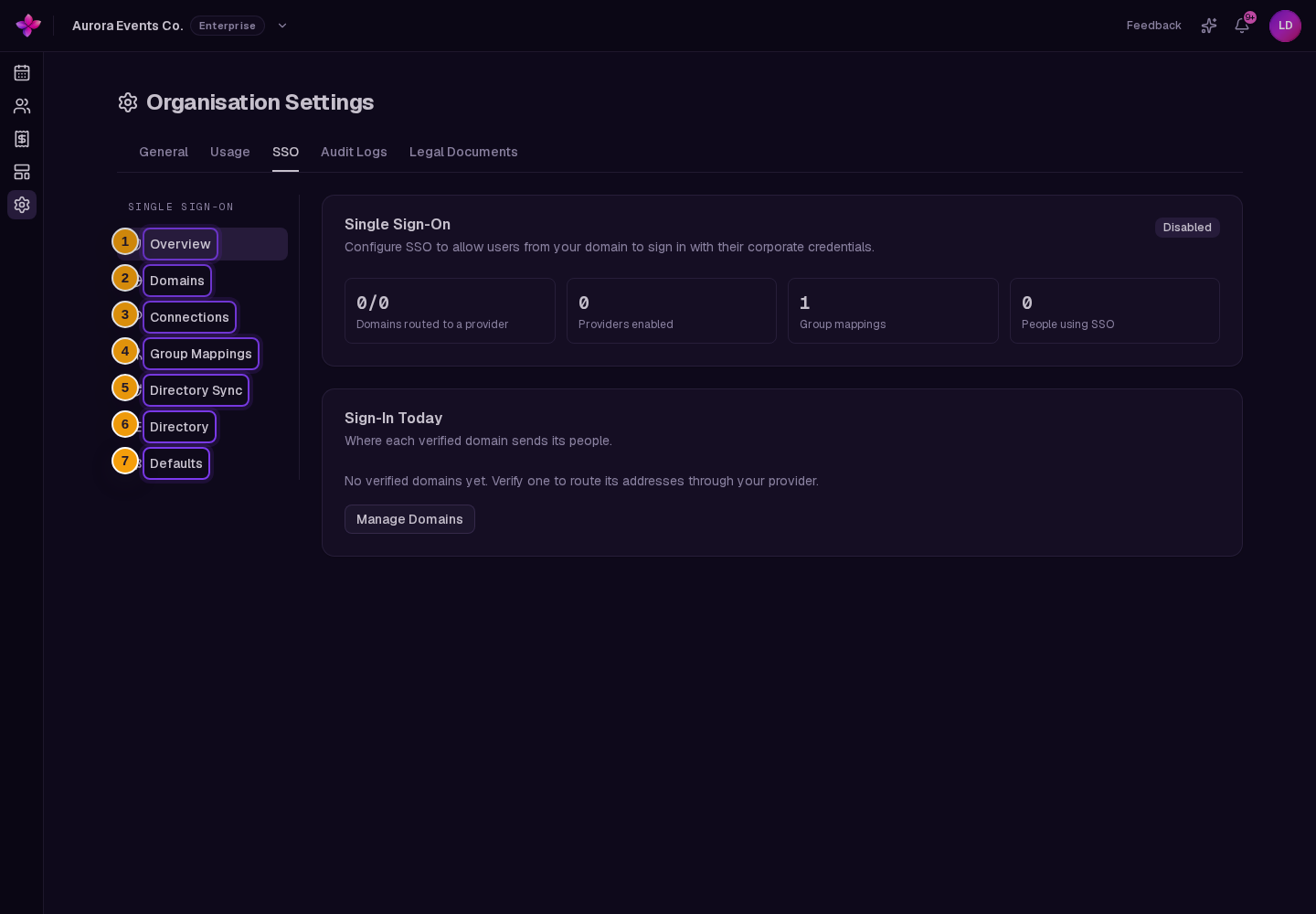Open the calendar page from the sidebar
Viewport: 1316px width, 914px height.
point(22,73)
